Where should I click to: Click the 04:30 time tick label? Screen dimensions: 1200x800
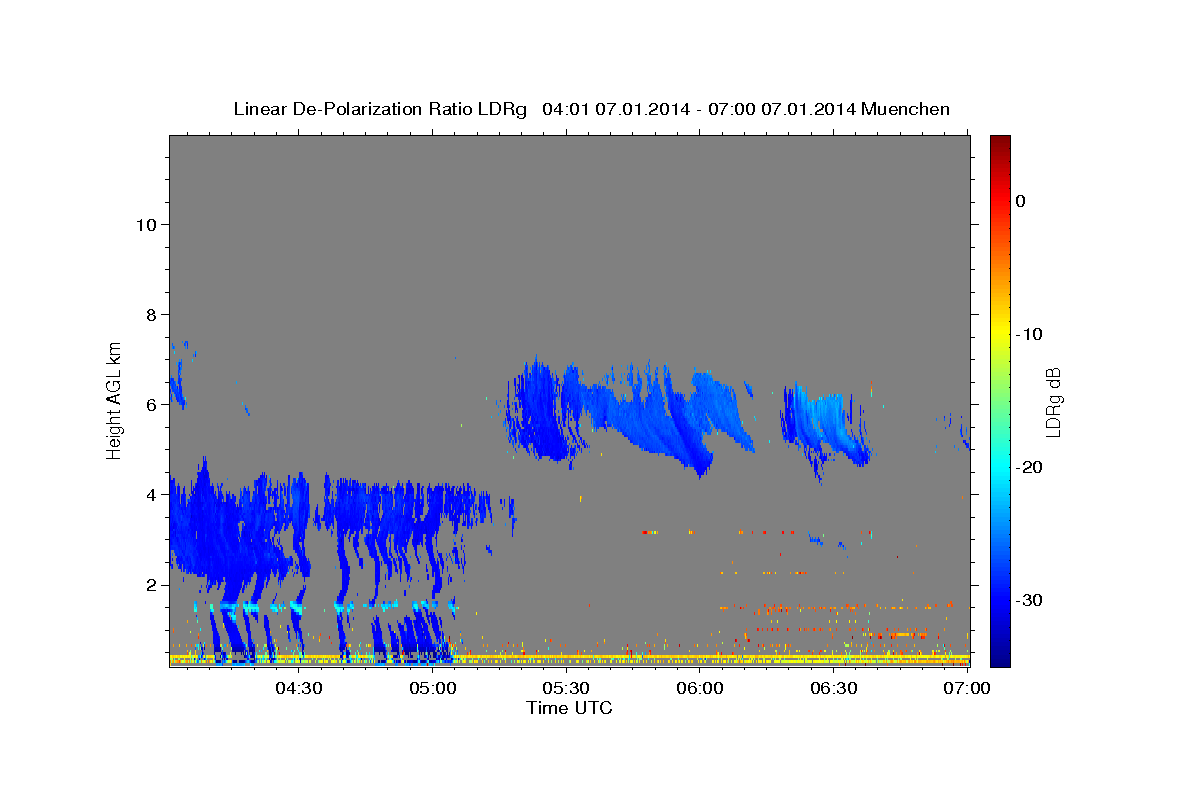pos(298,688)
